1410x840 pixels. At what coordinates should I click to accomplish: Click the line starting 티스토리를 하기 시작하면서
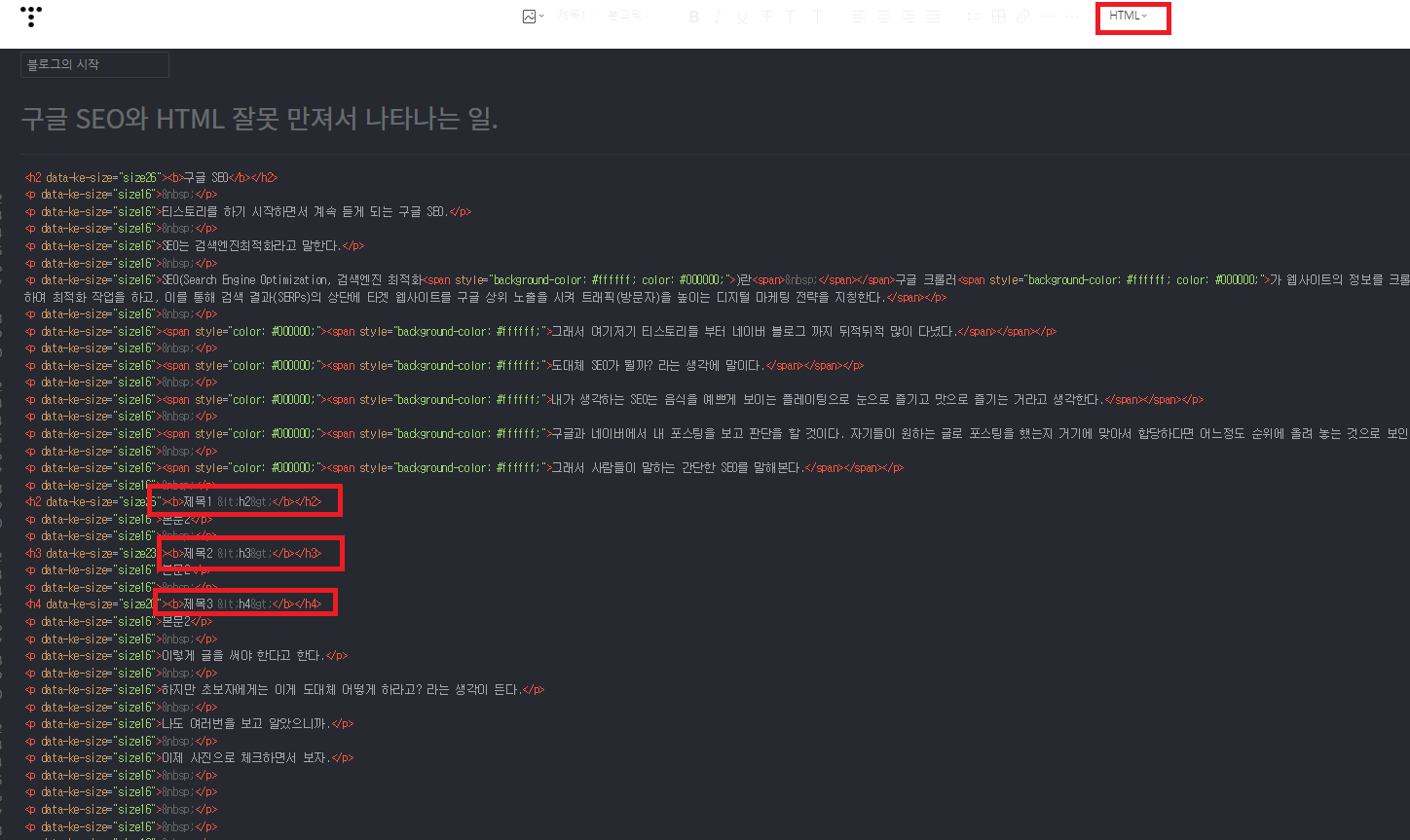pos(248,212)
